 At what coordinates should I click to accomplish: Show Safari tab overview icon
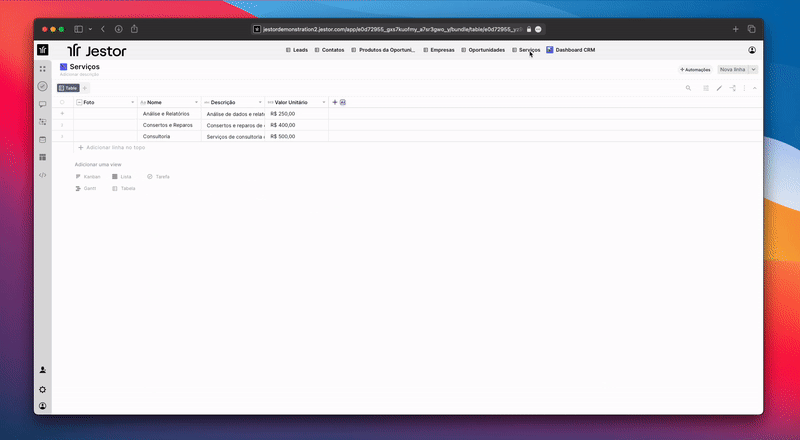click(x=752, y=29)
